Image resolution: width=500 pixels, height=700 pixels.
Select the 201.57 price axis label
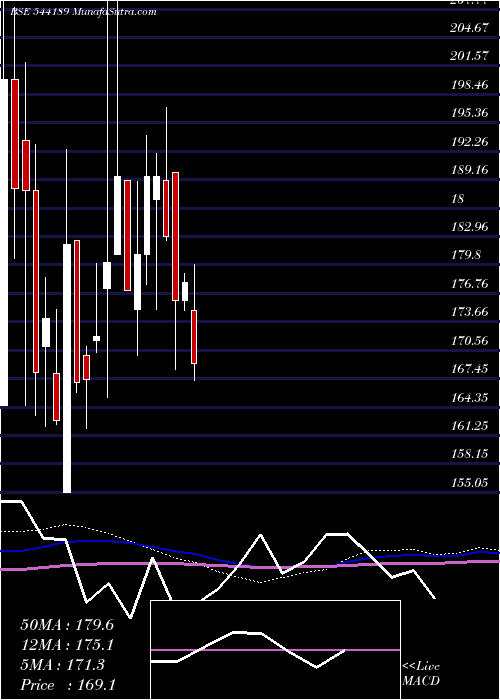(x=468, y=56)
